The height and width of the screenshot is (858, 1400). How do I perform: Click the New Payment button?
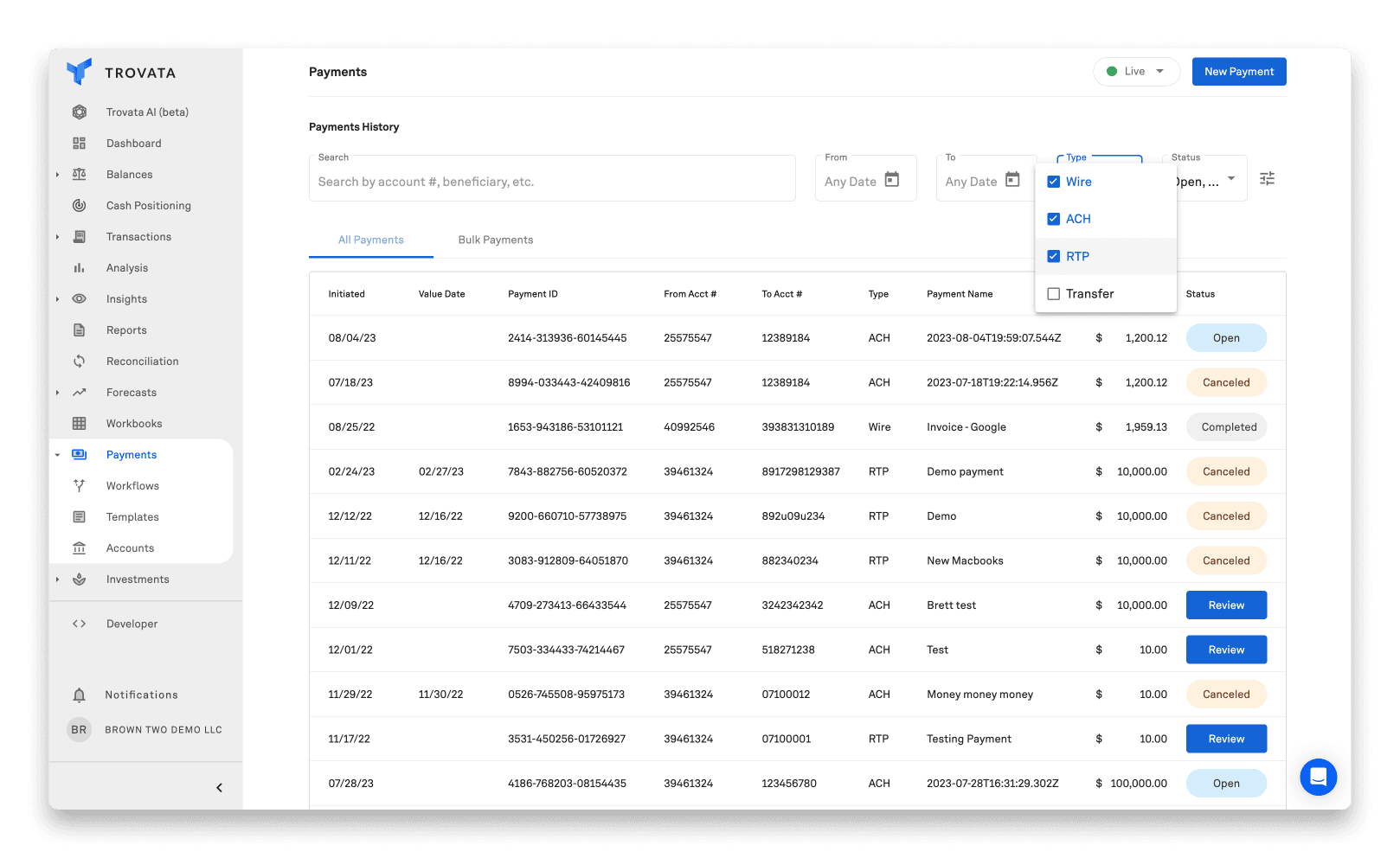[x=1238, y=72]
